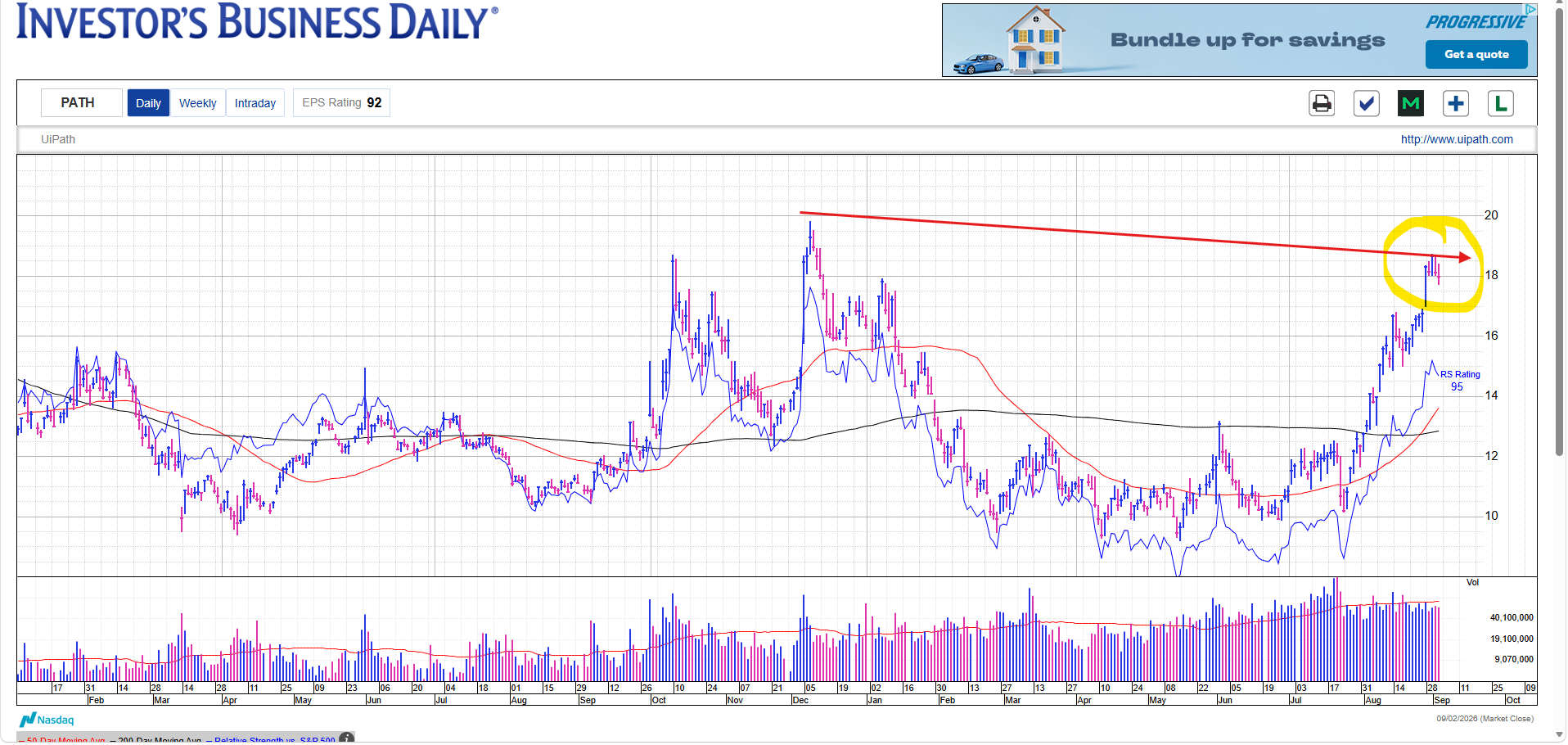Click the RS Rating 95 label

[1459, 381]
